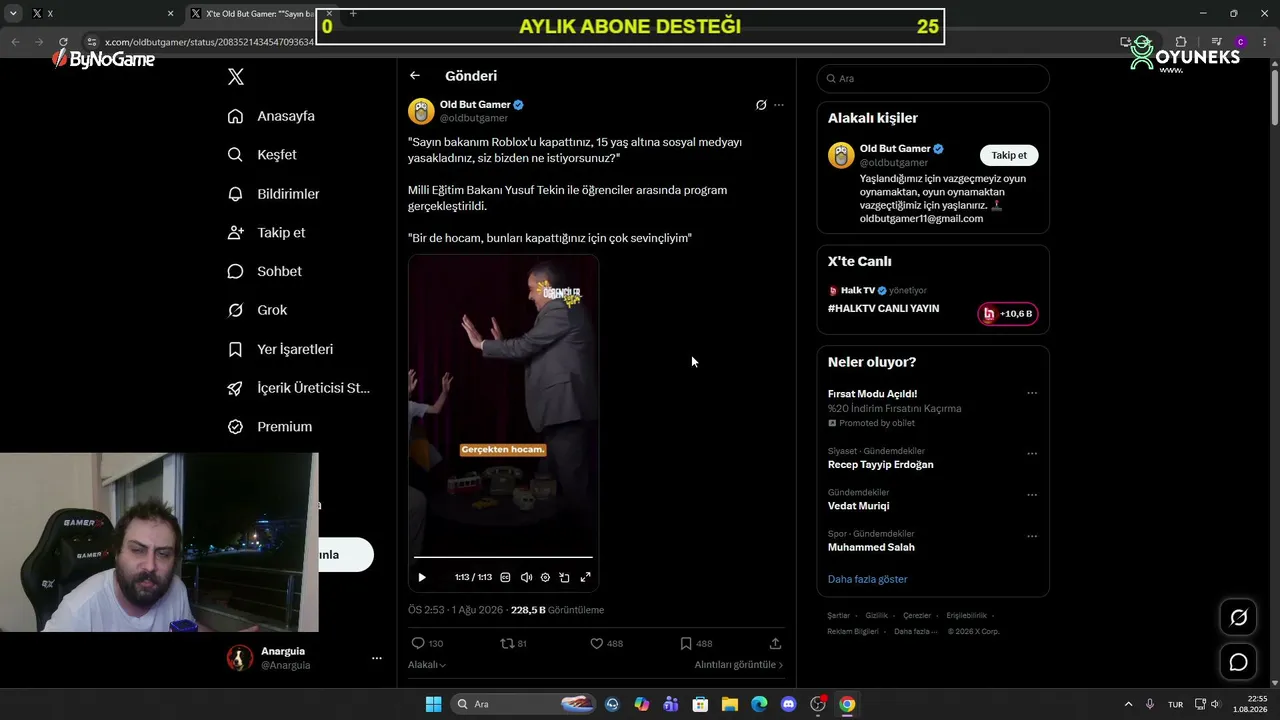
Task: Reply to the post with 130 comments
Action: (x=427, y=644)
